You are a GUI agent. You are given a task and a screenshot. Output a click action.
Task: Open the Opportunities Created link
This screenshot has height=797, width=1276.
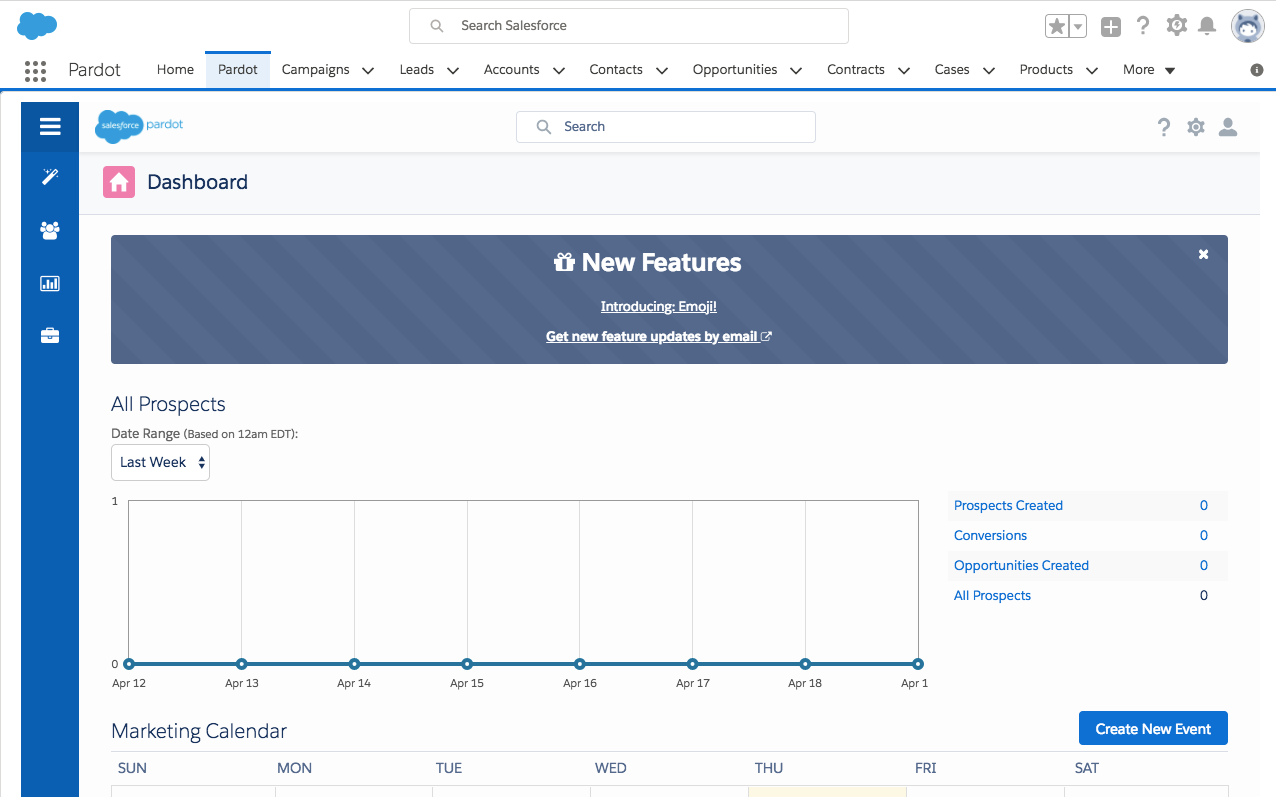[1021, 565]
